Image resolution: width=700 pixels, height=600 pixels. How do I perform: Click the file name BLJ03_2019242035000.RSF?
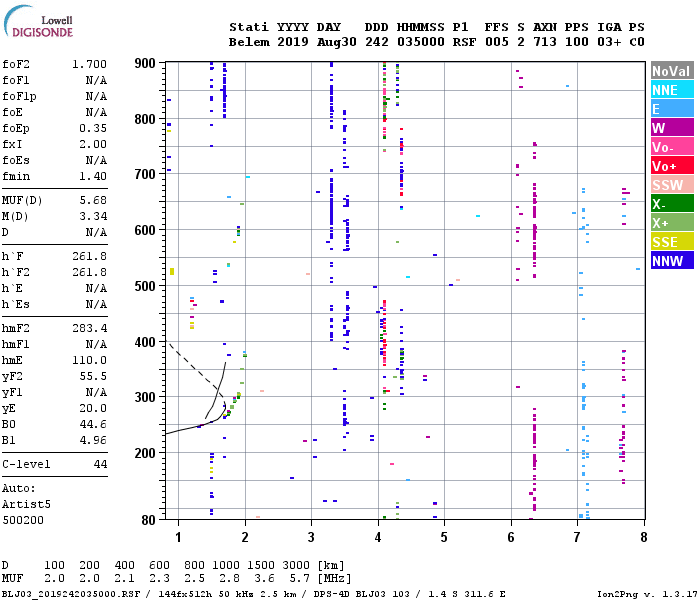click(71, 594)
